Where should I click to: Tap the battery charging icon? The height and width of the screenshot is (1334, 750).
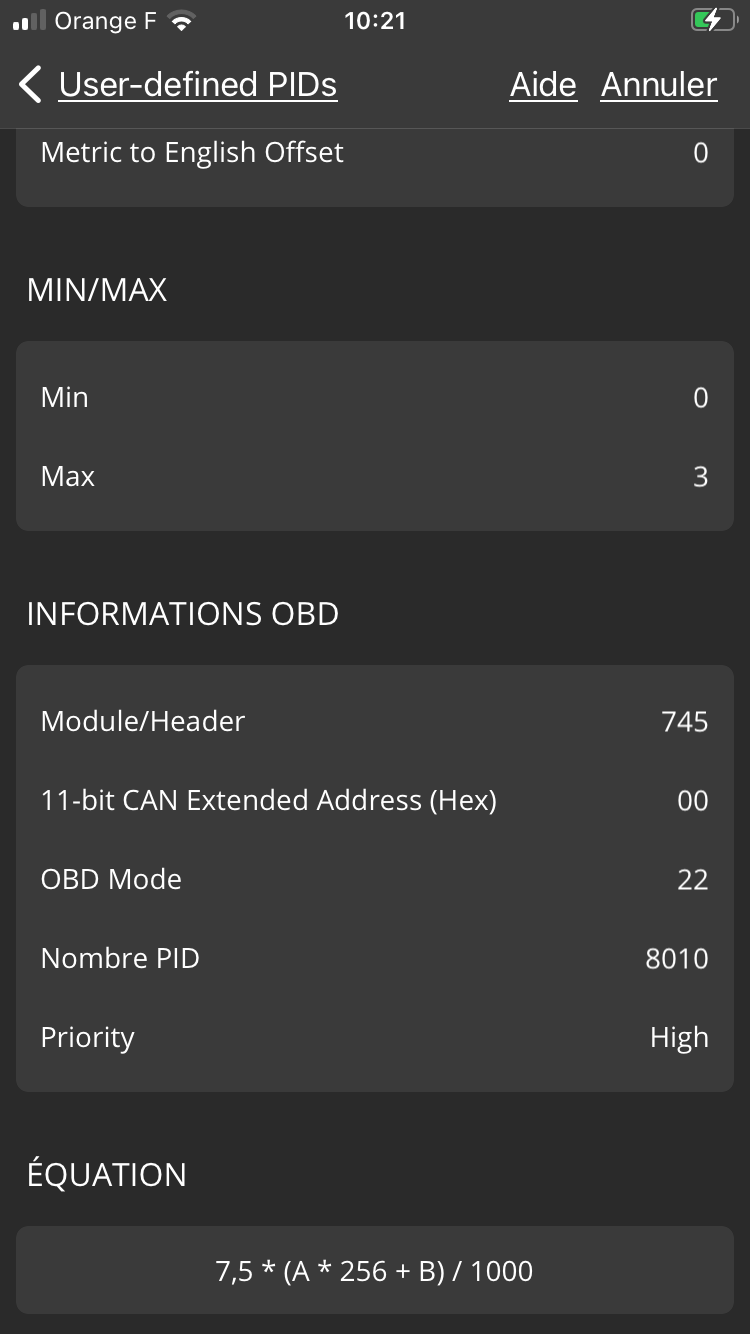(x=713, y=21)
